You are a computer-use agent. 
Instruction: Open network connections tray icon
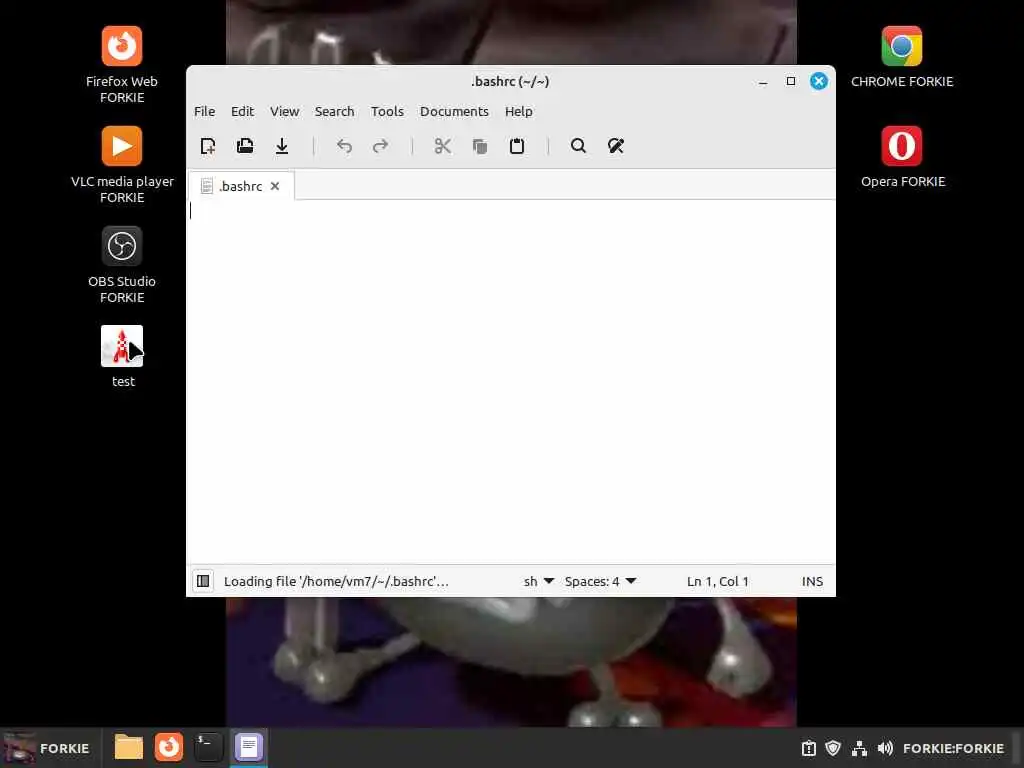(859, 748)
